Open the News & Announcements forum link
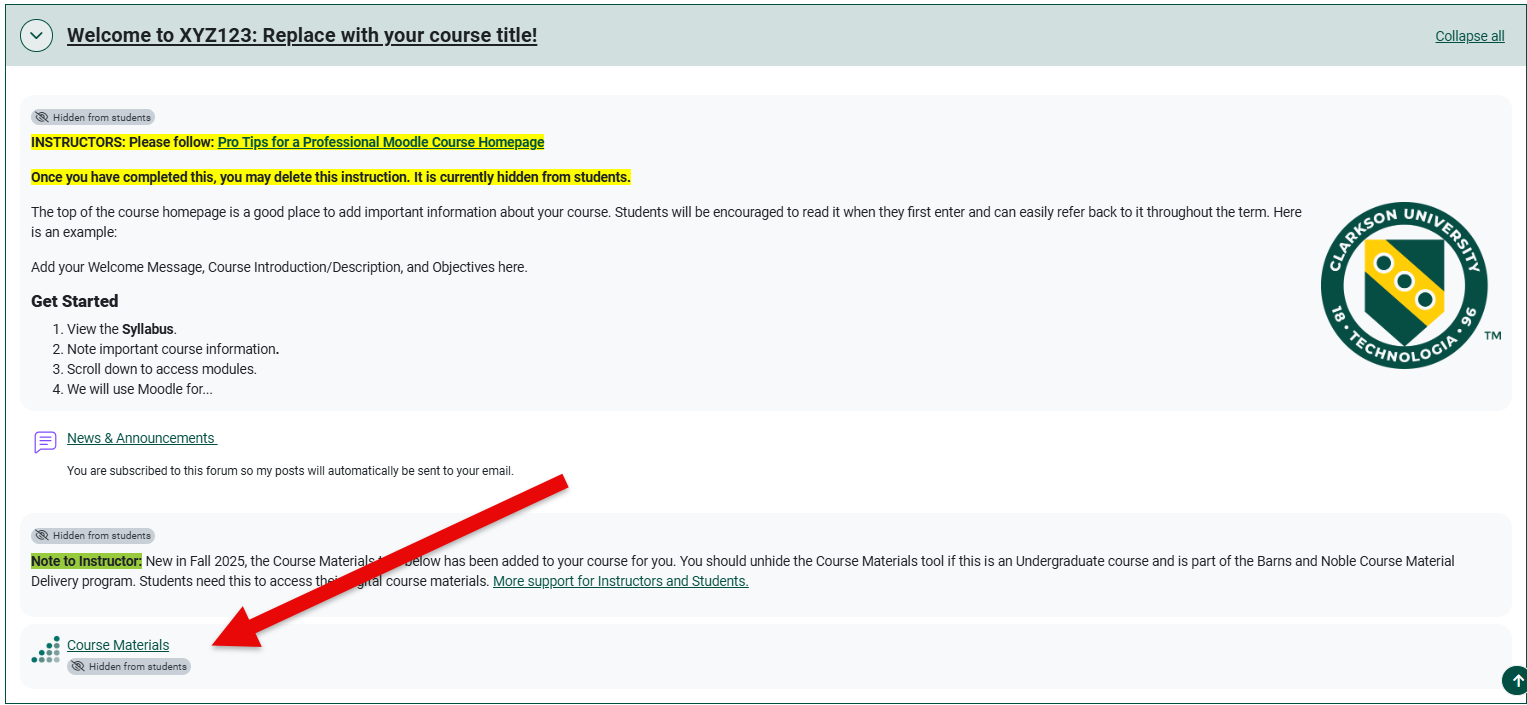Screen dimensions: 1527x705 point(141,438)
